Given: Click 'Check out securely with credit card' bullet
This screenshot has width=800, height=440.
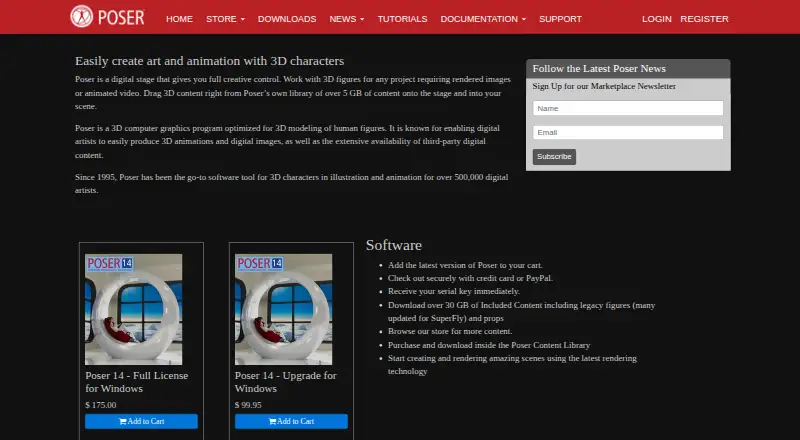Looking at the screenshot, I should 470,278.
